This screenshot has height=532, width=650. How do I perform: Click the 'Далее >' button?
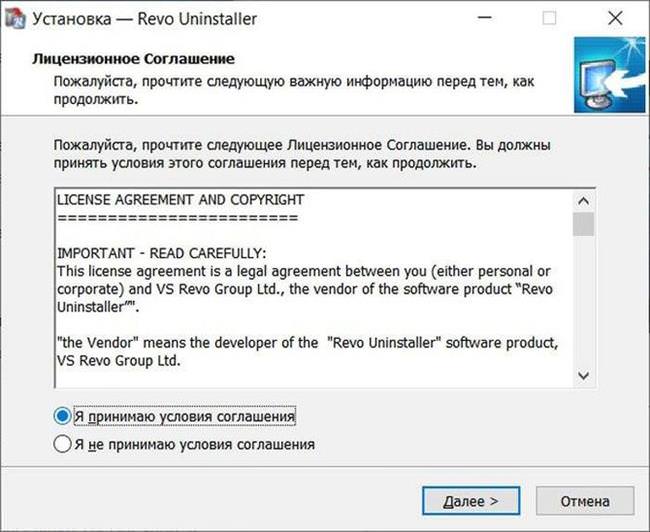pos(471,501)
